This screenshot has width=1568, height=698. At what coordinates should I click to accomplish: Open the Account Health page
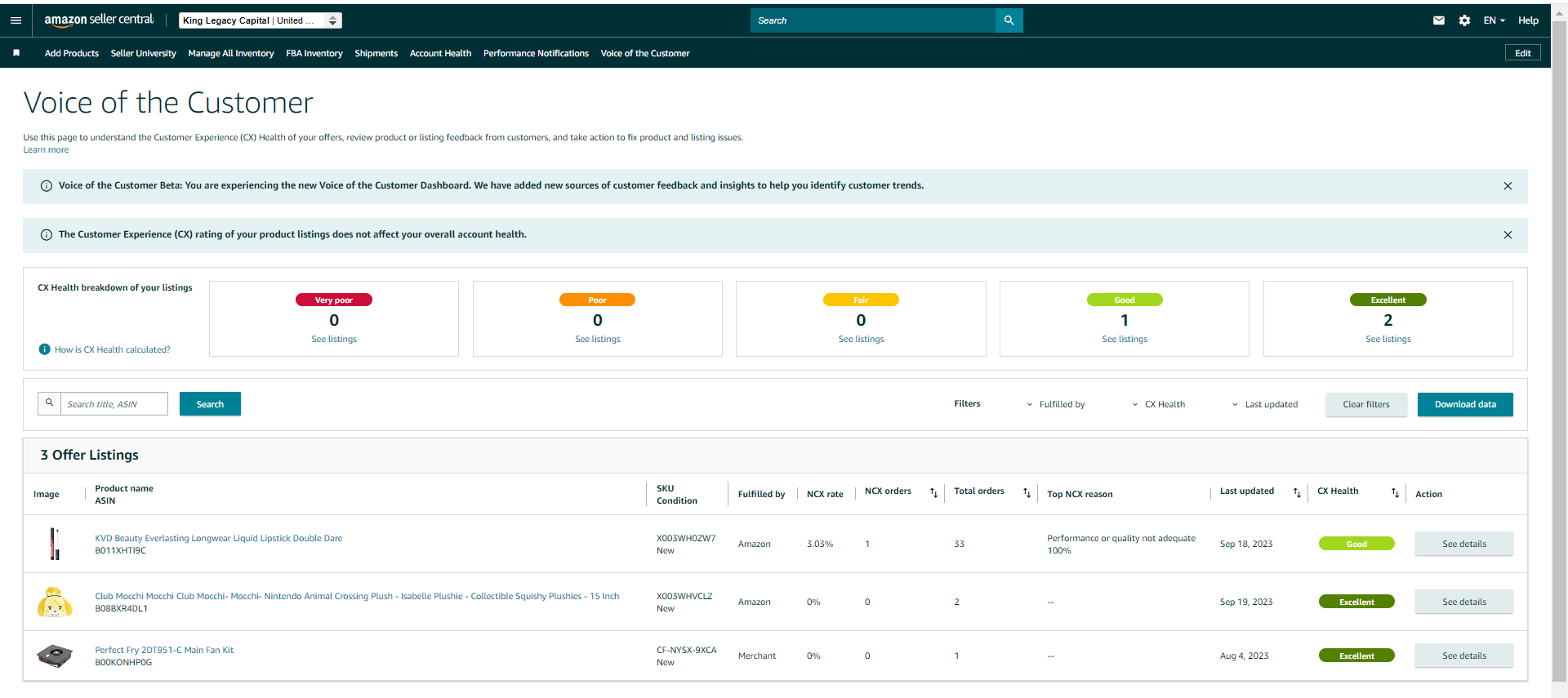(x=441, y=53)
